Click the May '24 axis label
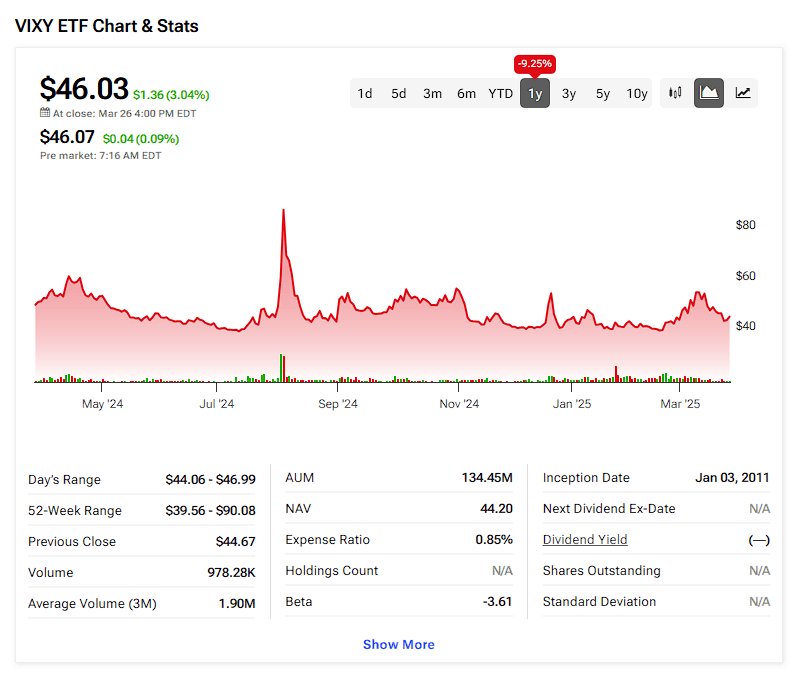The width and height of the screenshot is (793, 673). 102,403
